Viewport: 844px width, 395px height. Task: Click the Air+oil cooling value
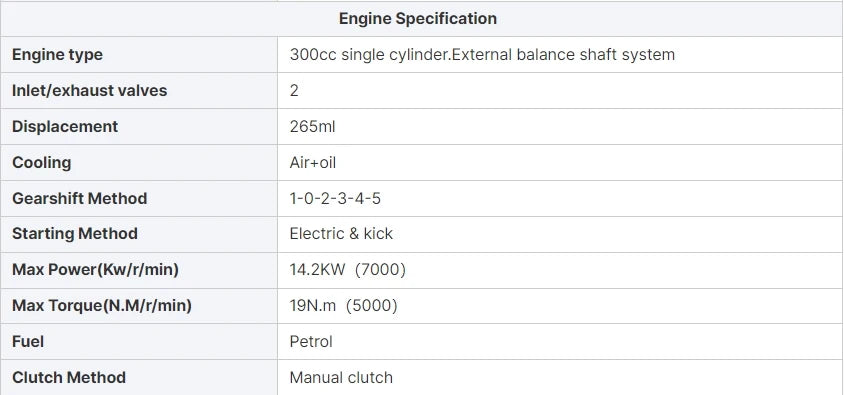pos(313,163)
